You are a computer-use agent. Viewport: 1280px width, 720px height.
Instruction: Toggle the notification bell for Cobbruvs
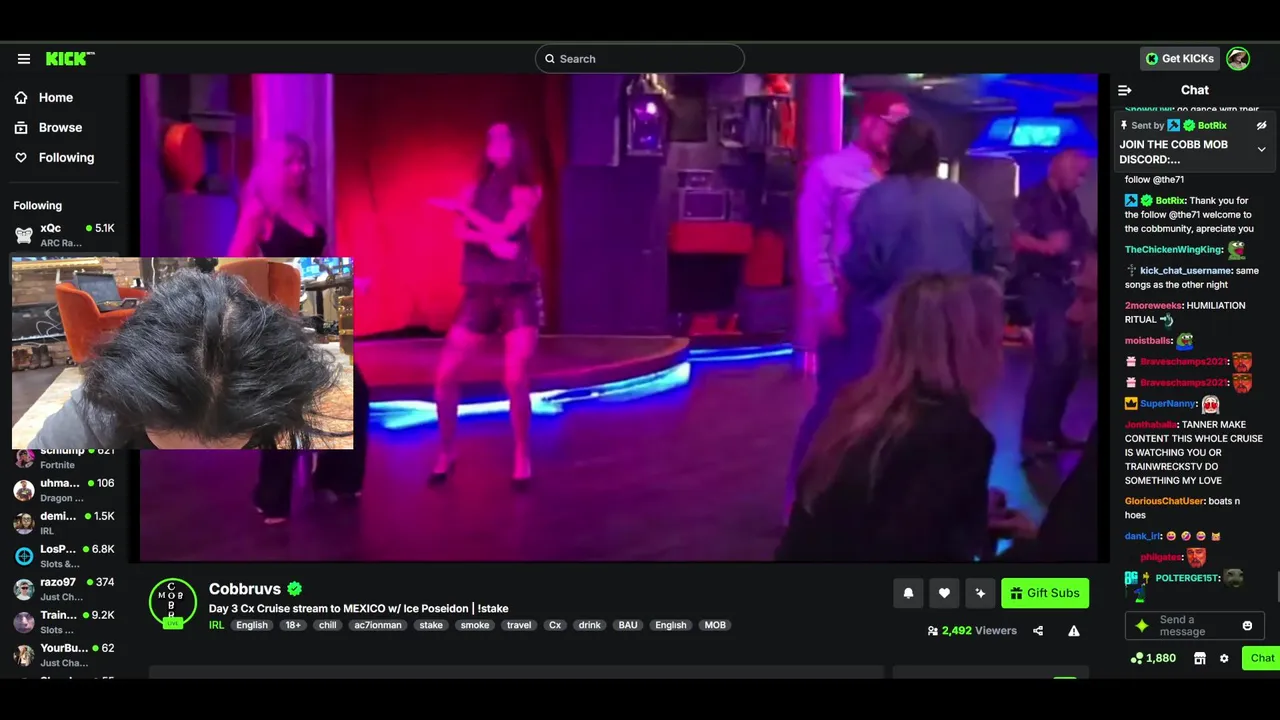click(x=908, y=593)
